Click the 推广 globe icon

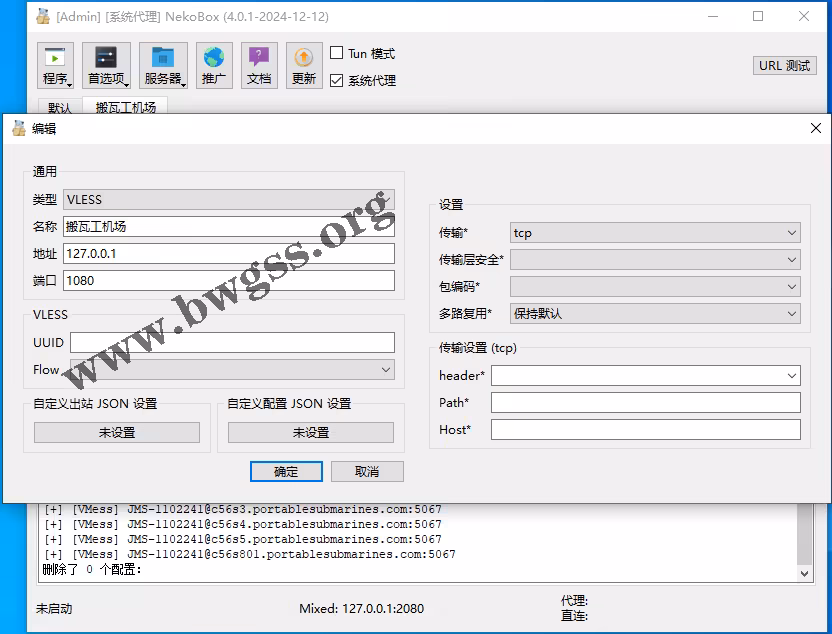click(214, 66)
